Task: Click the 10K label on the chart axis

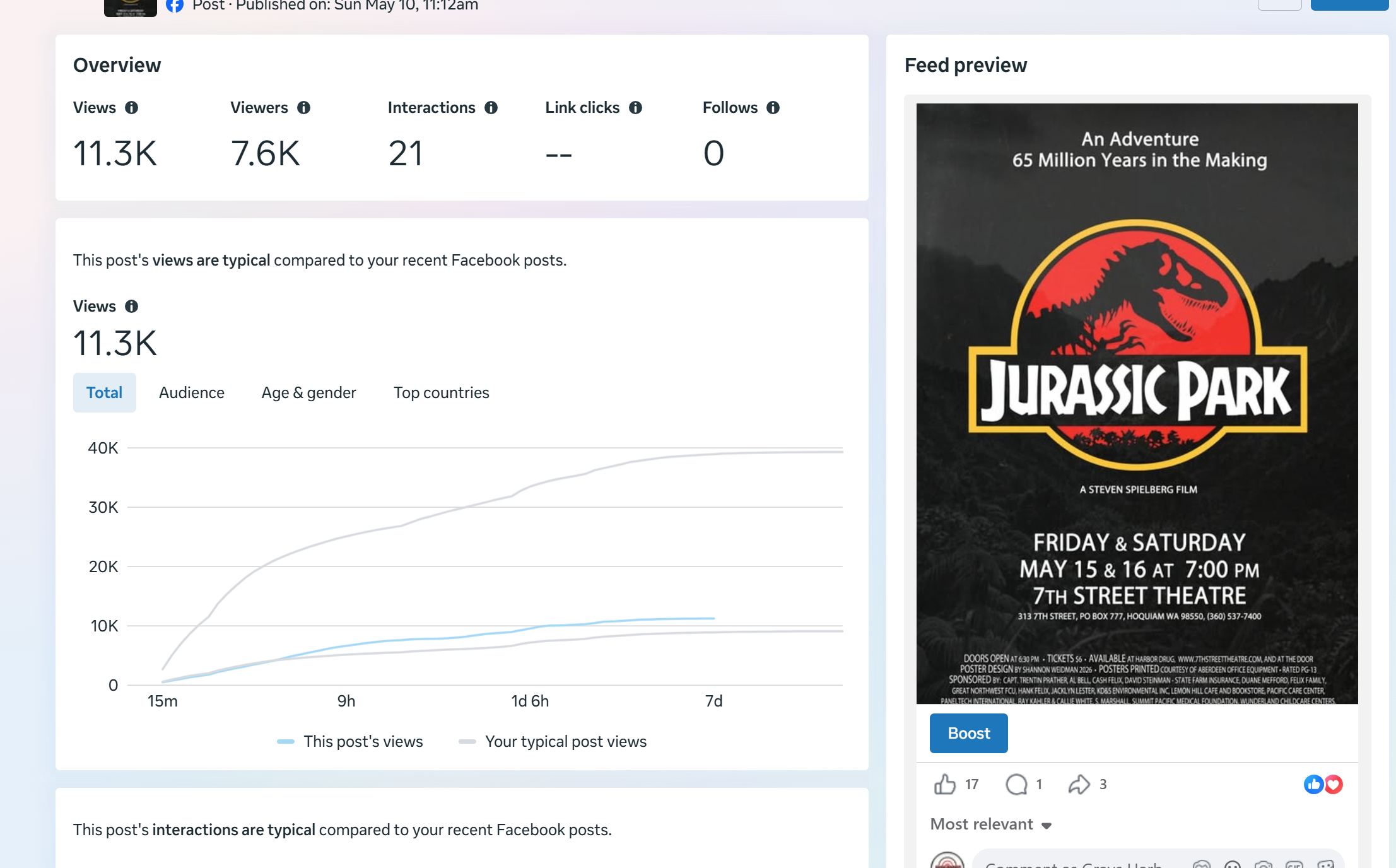Action: tap(104, 626)
